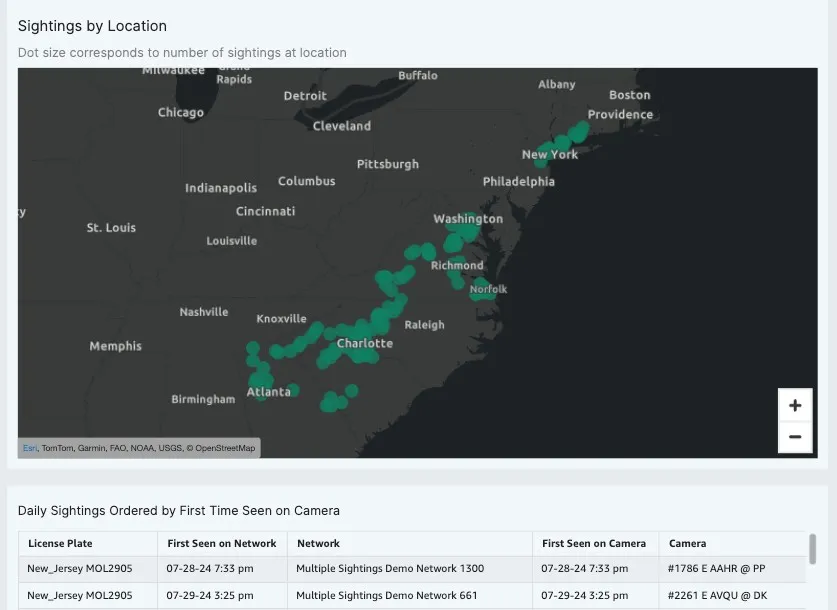The width and height of the screenshot is (837, 610).
Task: Click the Memphis label on map
Action: [x=115, y=346]
